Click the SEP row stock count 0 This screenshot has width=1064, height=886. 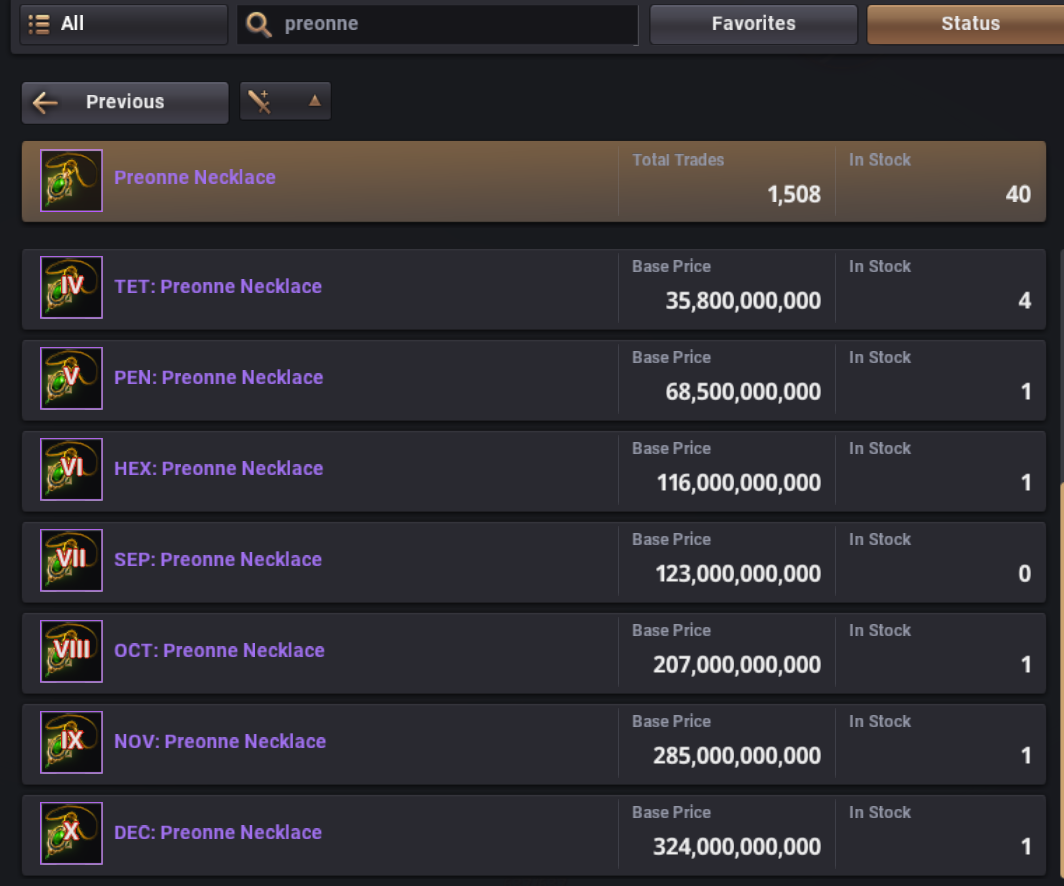coord(1025,573)
